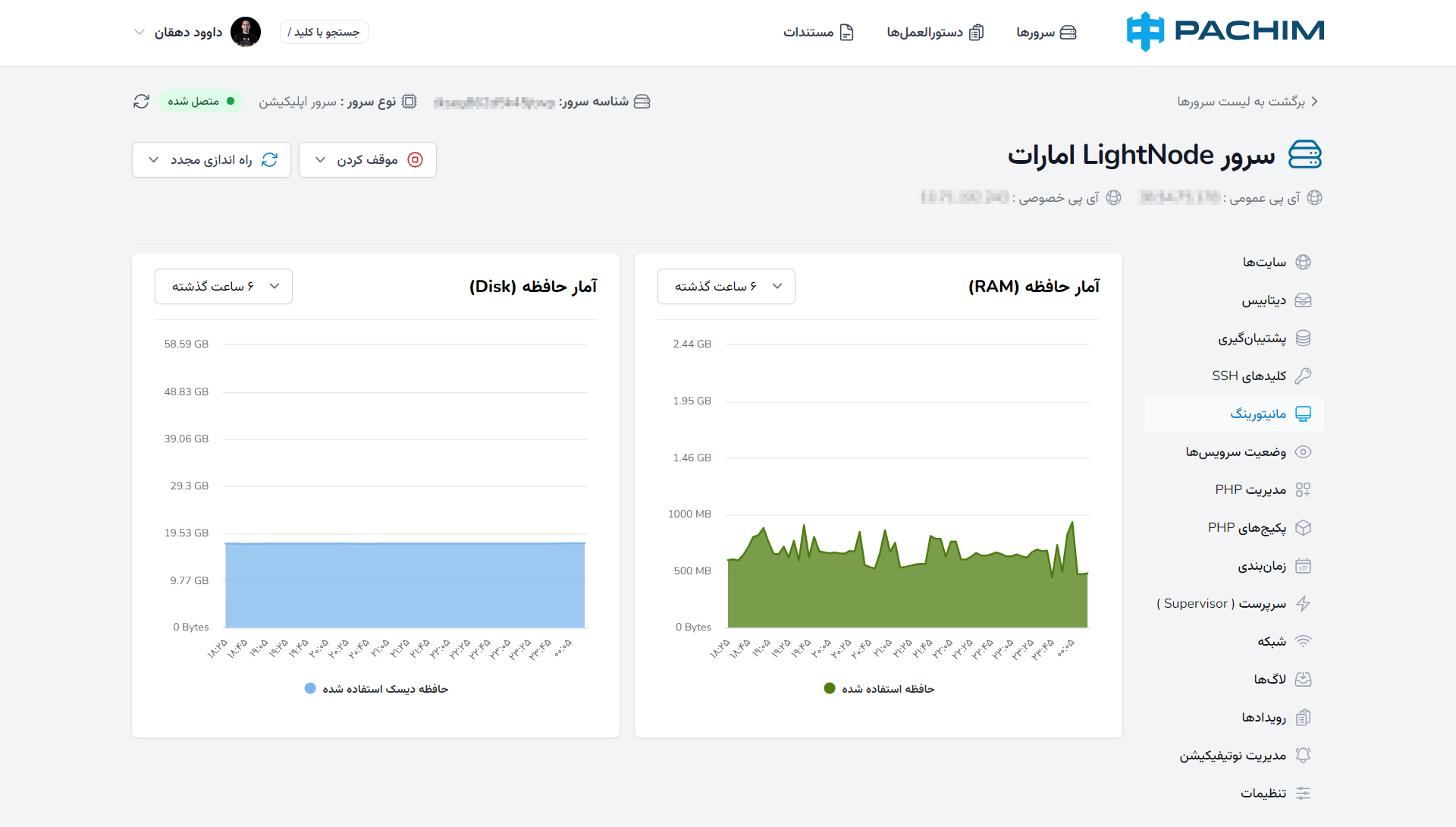1456x827 pixels.
Task: Expand the موقوف کردن dropdown chevron
Action: 320,160
